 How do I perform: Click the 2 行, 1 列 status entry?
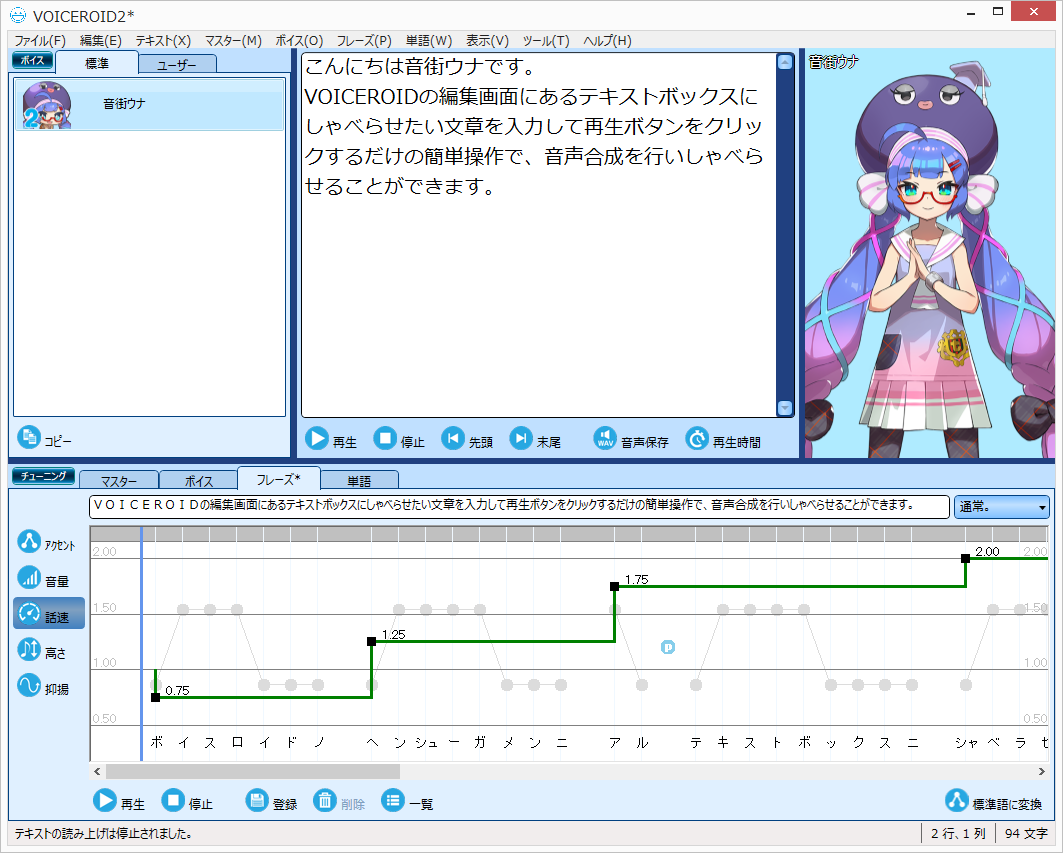[x=958, y=833]
